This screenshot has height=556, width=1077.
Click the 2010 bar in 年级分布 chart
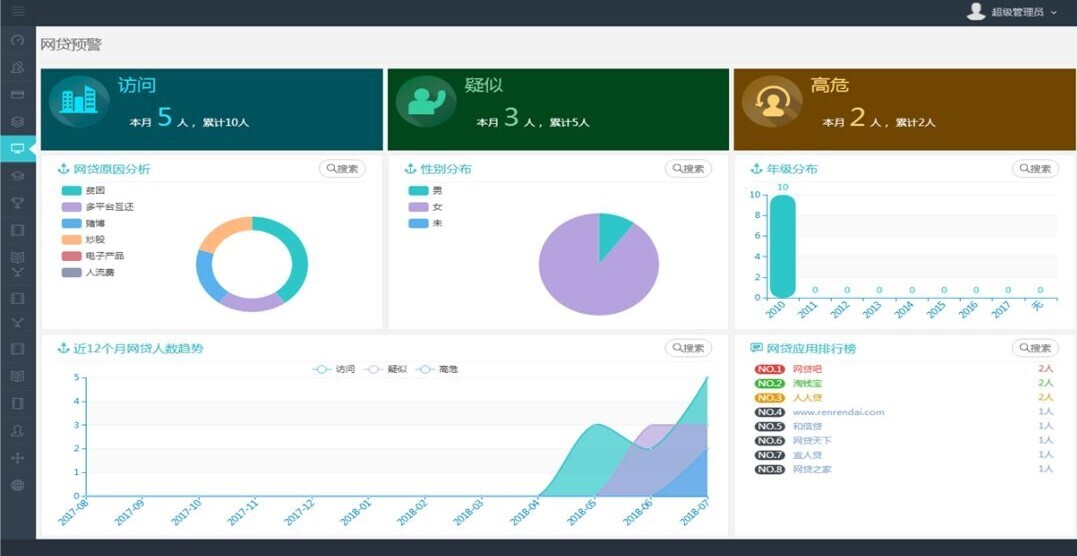pos(782,246)
